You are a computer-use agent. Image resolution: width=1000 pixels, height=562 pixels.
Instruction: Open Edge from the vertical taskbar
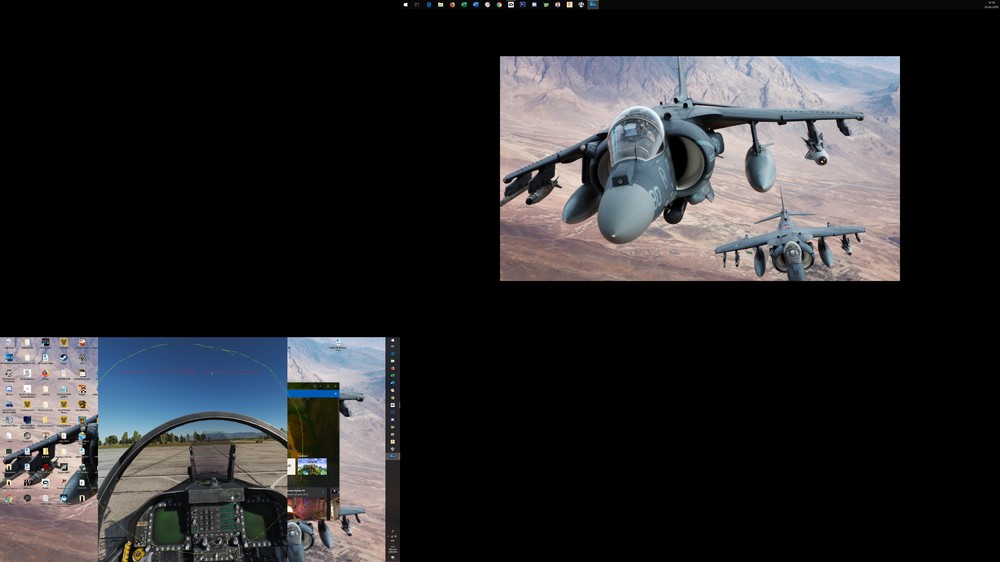393,354
